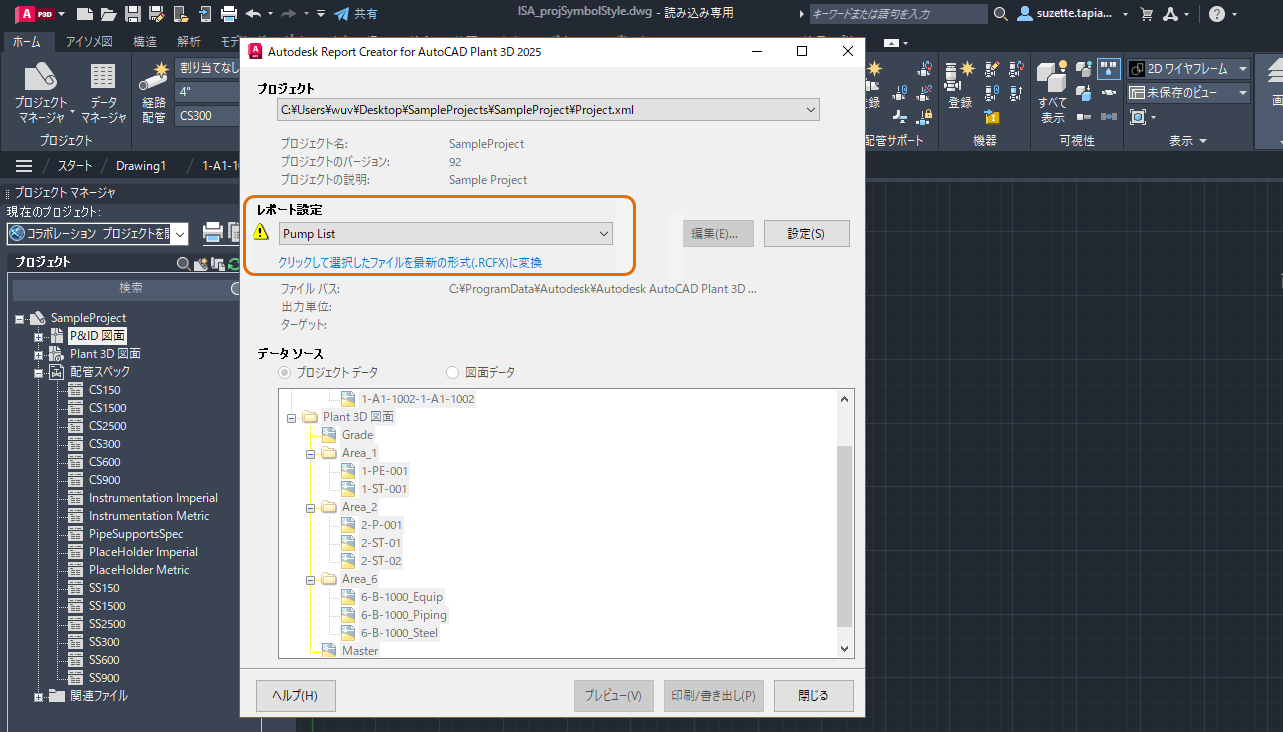Click the warning icon beside Pump List
Screen dimensions: 1283x732
(x=261, y=233)
